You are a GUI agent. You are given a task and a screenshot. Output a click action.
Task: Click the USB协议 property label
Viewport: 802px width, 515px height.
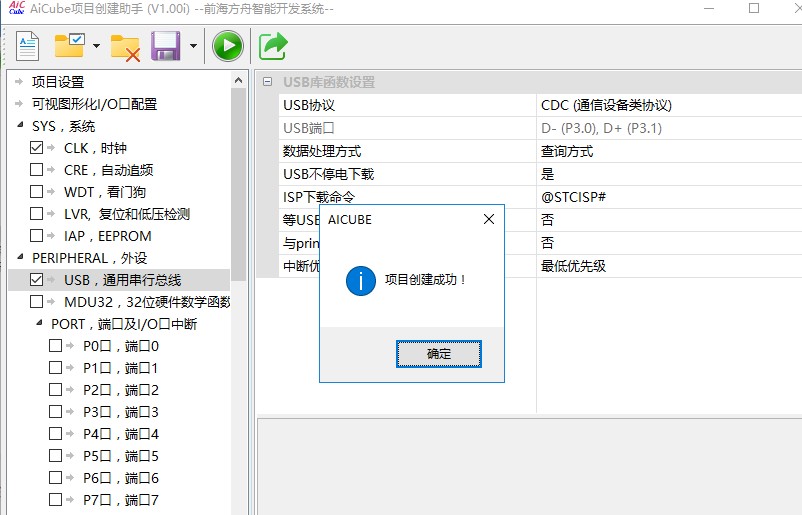point(309,105)
